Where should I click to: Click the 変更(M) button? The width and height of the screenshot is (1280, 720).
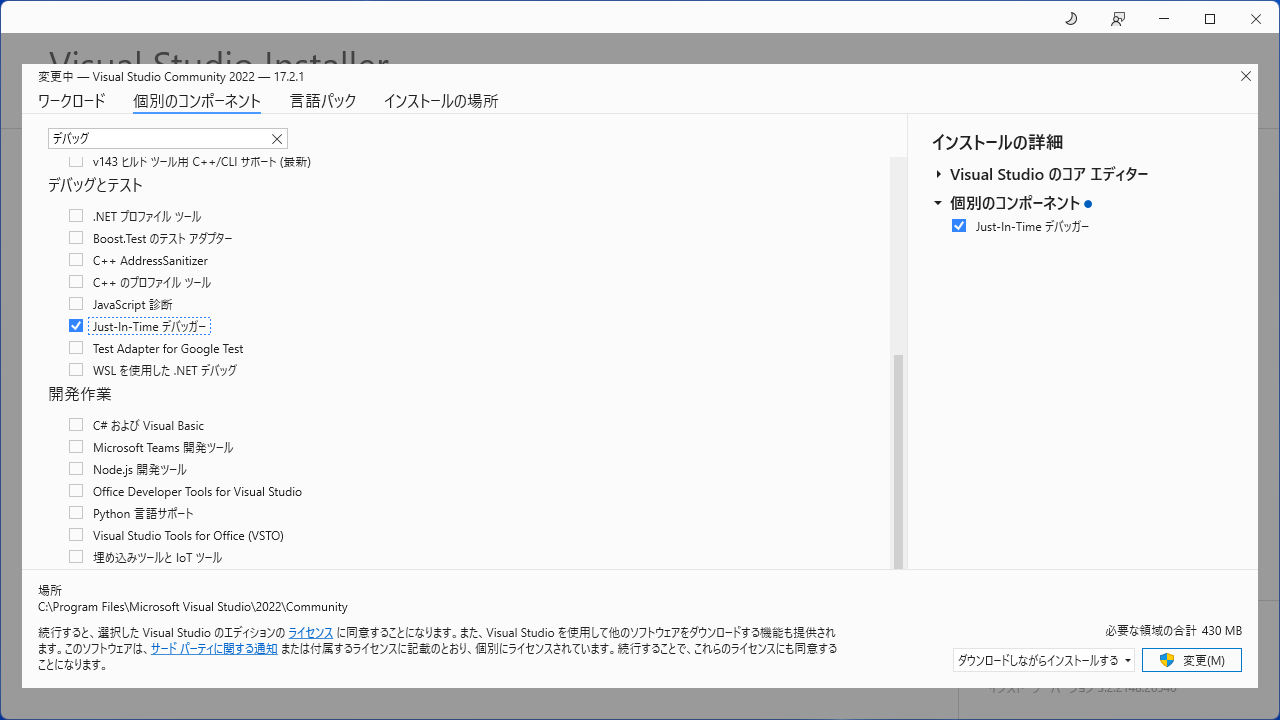click(1192, 660)
